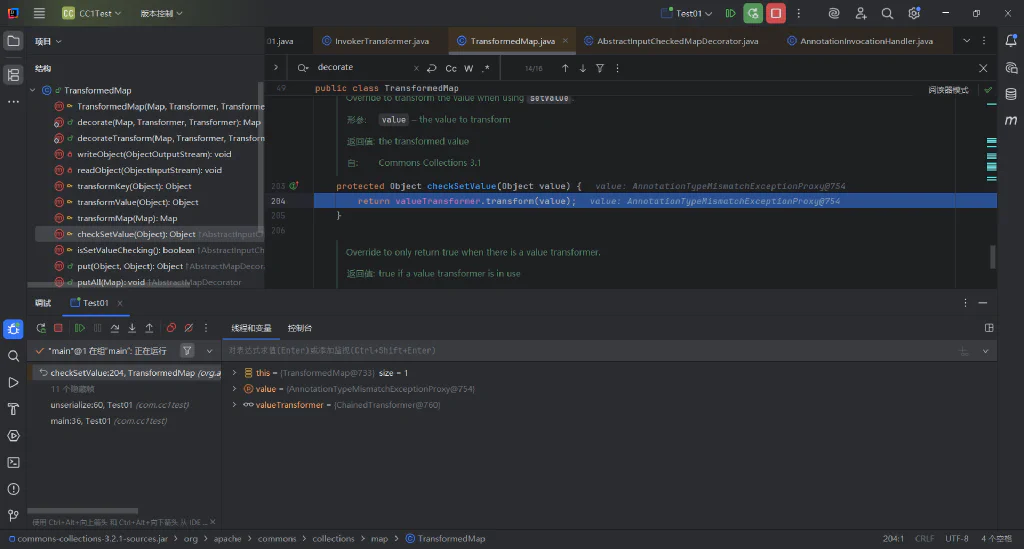Open the main hamburger menu
Image resolution: width=1024 pixels, height=549 pixels.
coord(39,13)
